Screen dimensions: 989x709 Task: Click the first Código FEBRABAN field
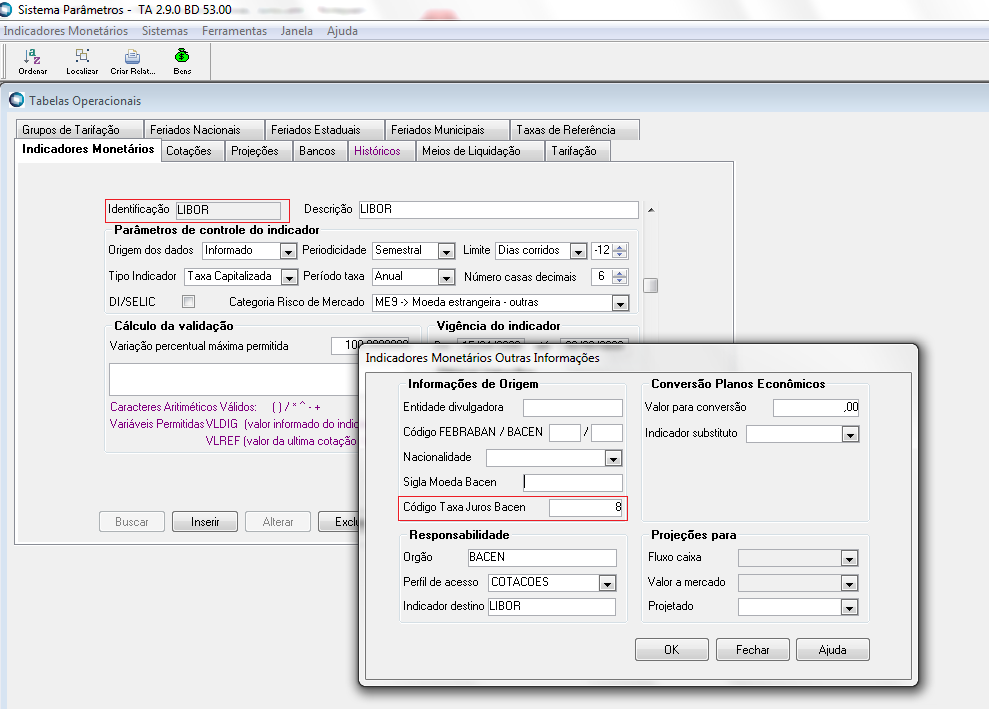565,433
